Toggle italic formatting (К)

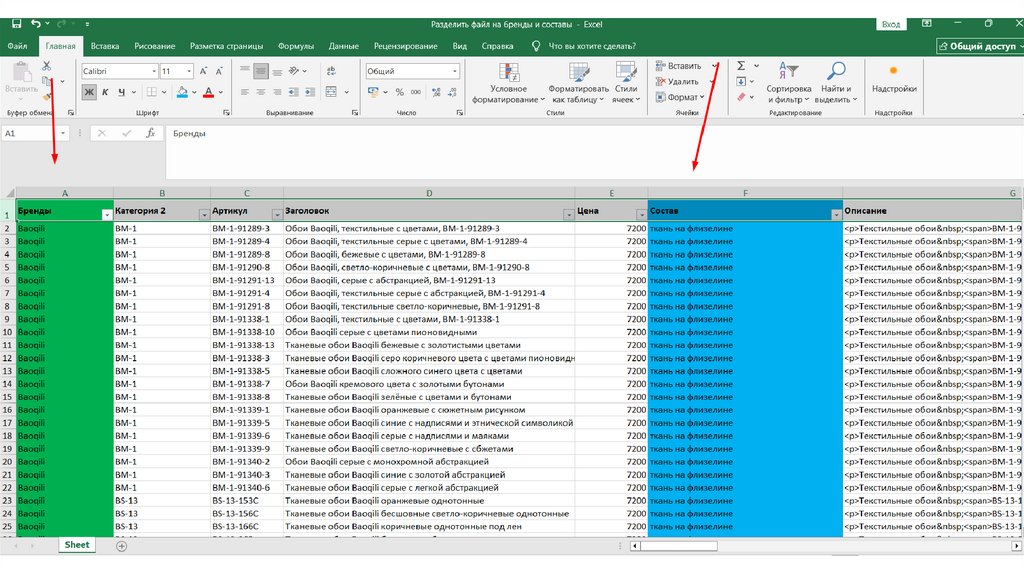point(105,92)
